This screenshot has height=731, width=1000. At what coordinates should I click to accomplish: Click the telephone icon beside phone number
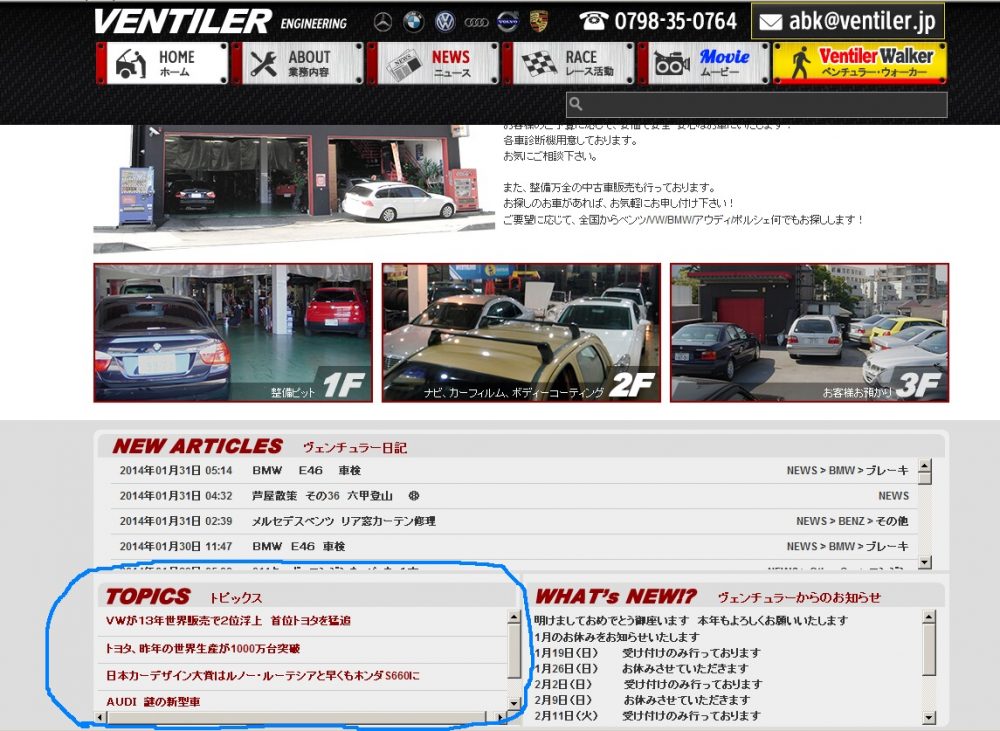(x=593, y=20)
